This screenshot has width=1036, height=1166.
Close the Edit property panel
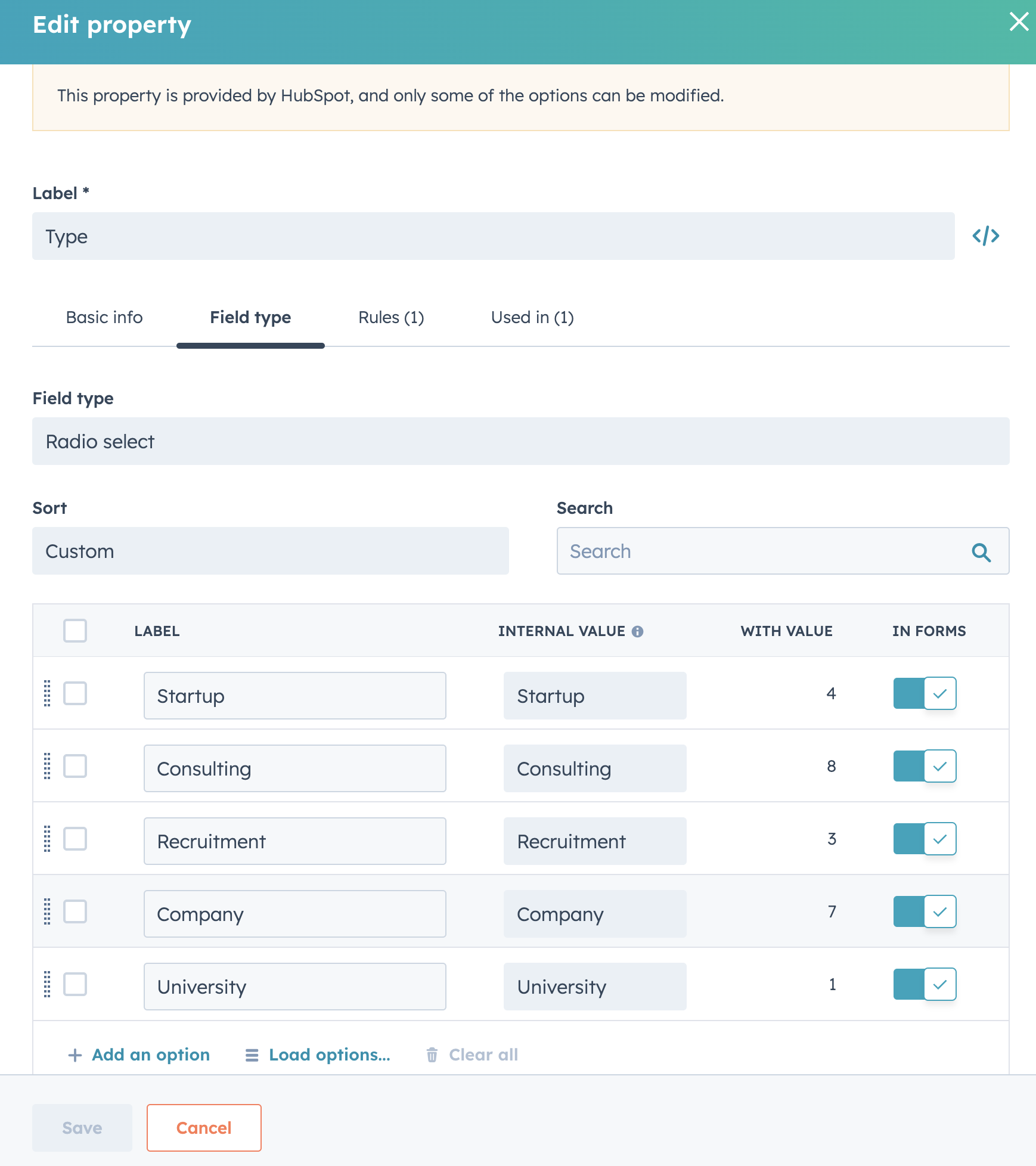tap(1019, 22)
